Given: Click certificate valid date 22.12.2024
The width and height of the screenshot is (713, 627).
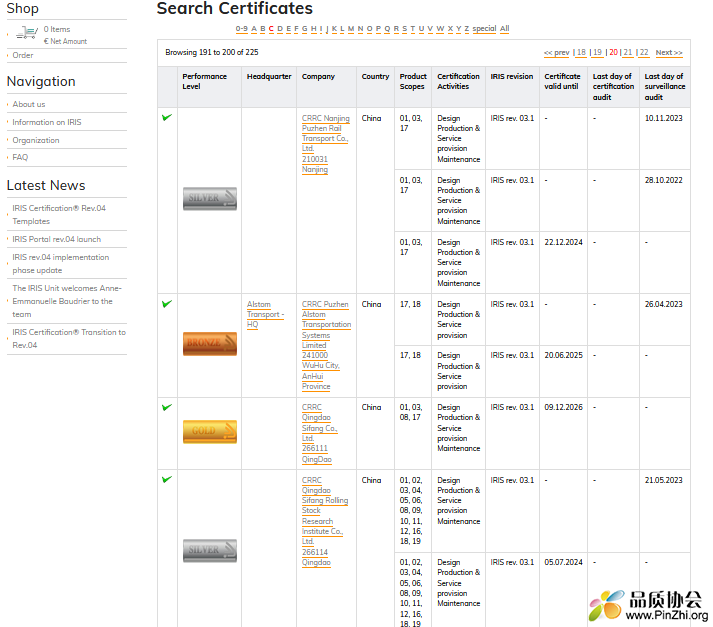Looking at the screenshot, I should [x=563, y=242].
